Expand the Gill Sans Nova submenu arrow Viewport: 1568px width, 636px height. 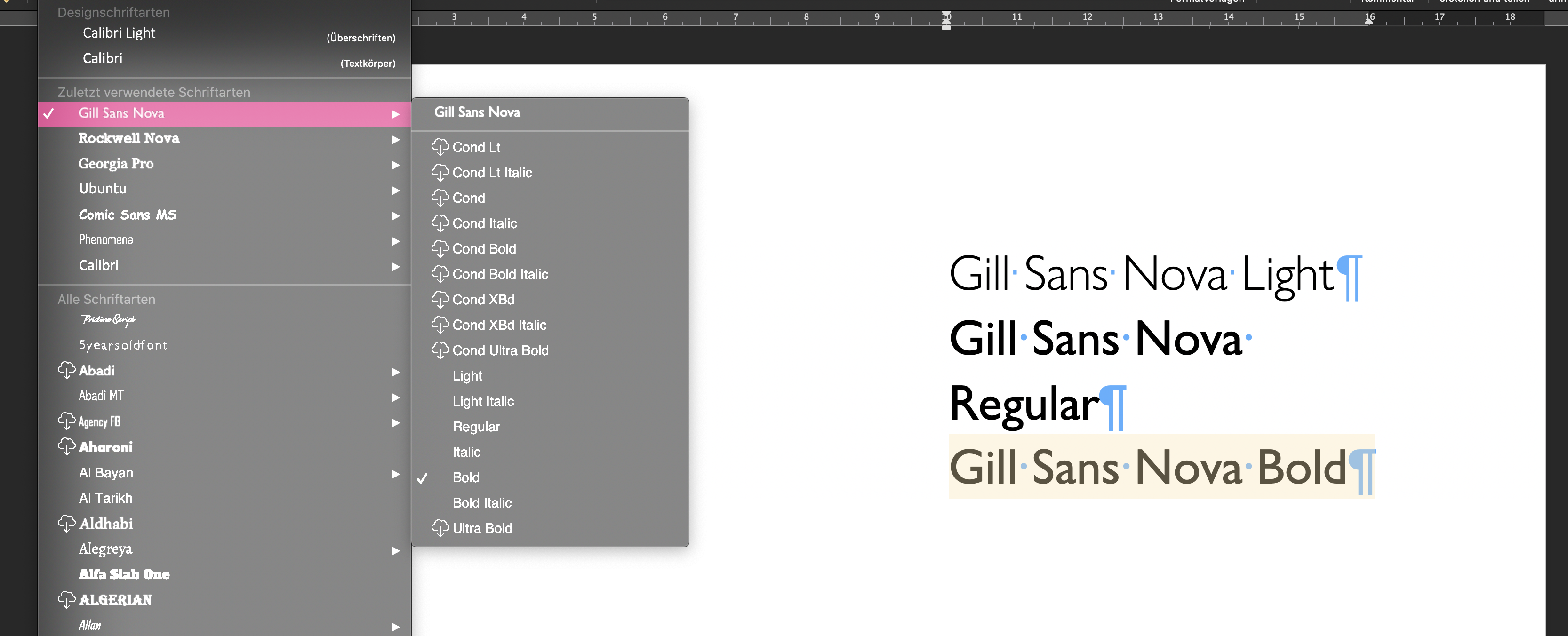pyautogui.click(x=396, y=114)
